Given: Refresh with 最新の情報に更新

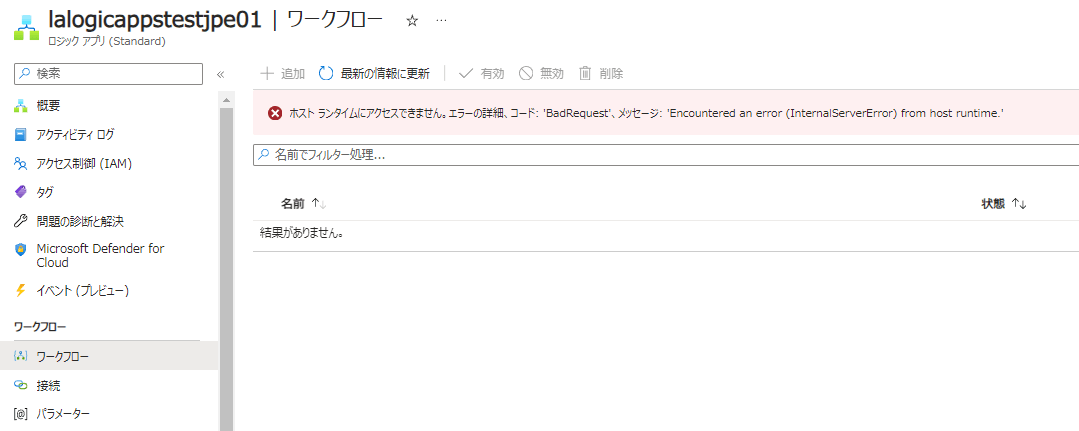Looking at the screenshot, I should [x=374, y=74].
